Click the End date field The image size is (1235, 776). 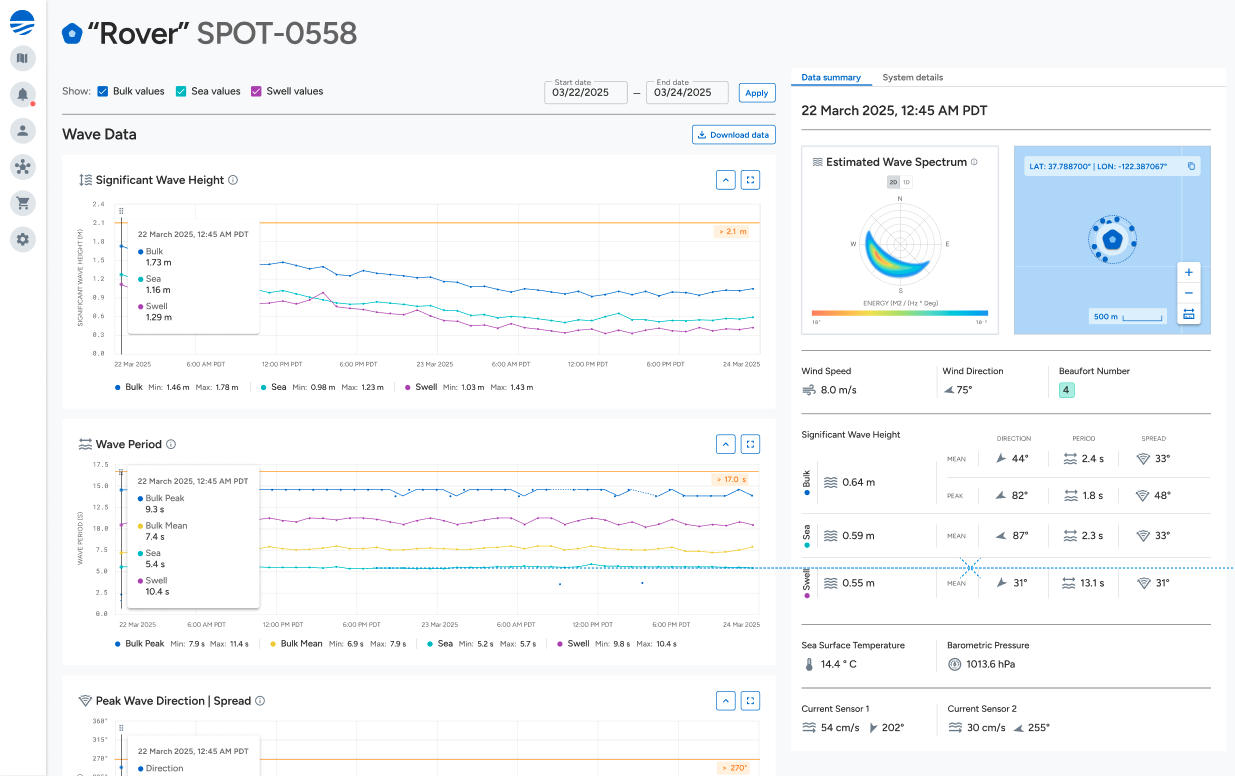pyautogui.click(x=687, y=92)
